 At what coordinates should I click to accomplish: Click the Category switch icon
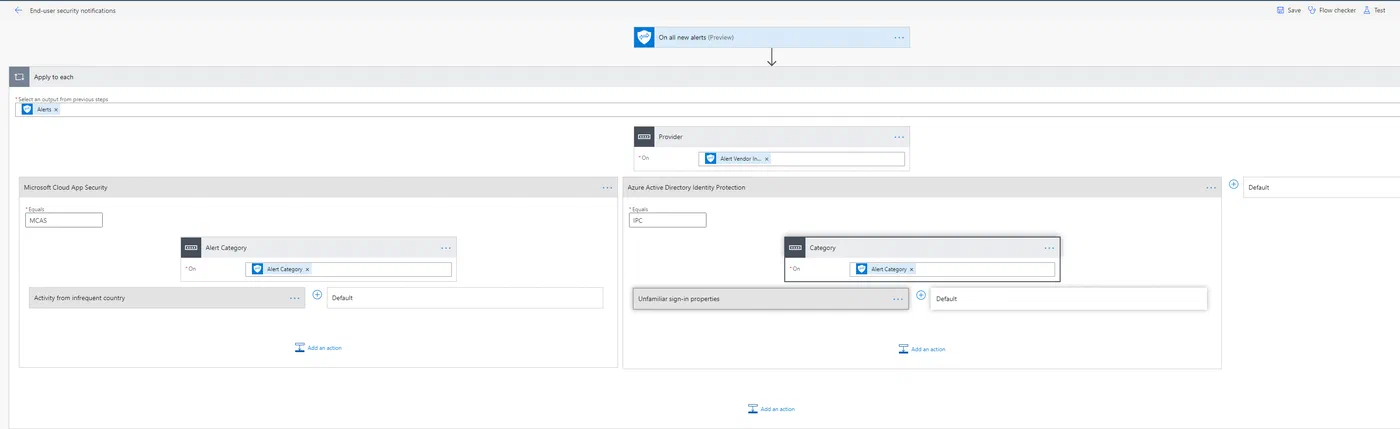795,247
